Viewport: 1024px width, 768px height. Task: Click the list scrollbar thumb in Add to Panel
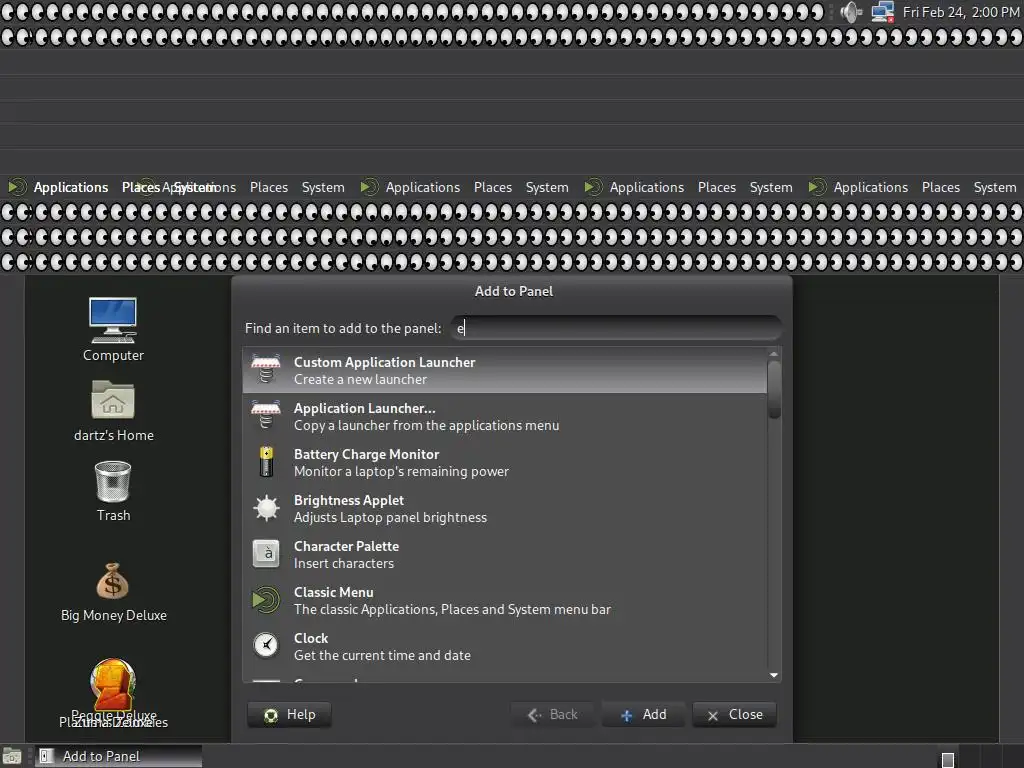click(775, 389)
